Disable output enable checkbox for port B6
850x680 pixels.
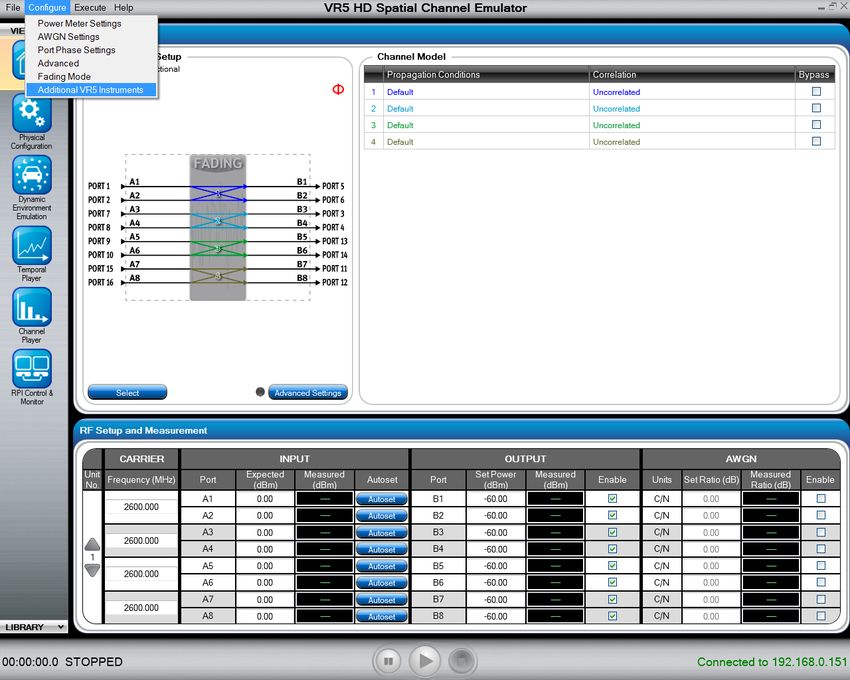613,582
